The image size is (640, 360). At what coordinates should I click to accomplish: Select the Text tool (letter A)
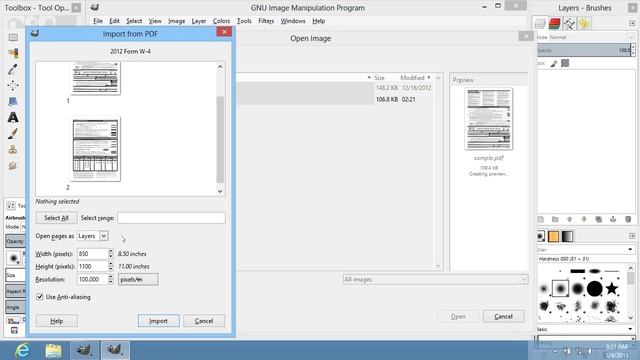(13, 118)
